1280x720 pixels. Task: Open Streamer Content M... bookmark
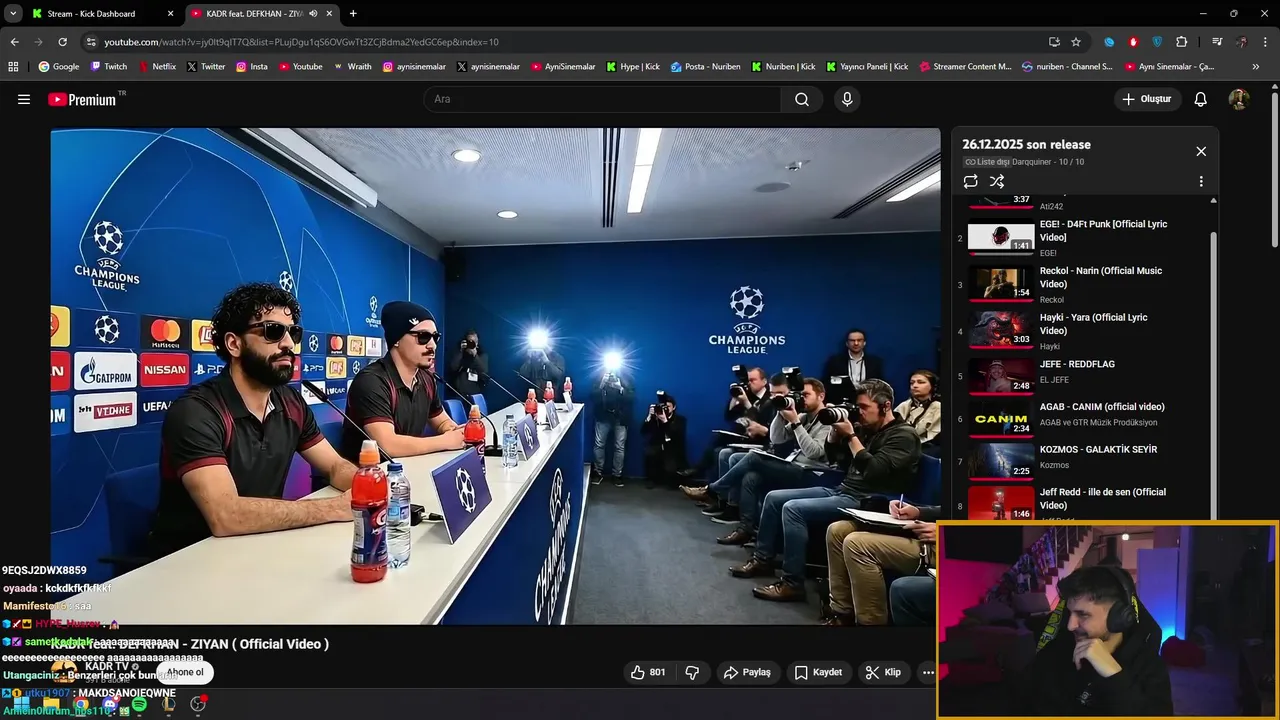pyautogui.click(x=965, y=67)
